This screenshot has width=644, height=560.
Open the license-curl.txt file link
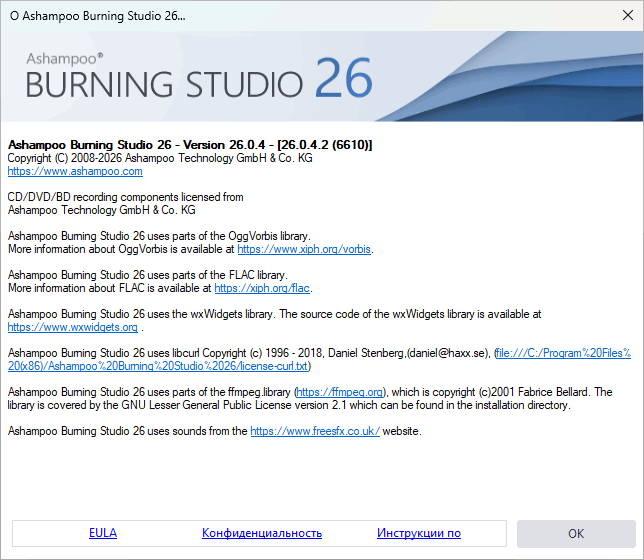click(x=319, y=360)
